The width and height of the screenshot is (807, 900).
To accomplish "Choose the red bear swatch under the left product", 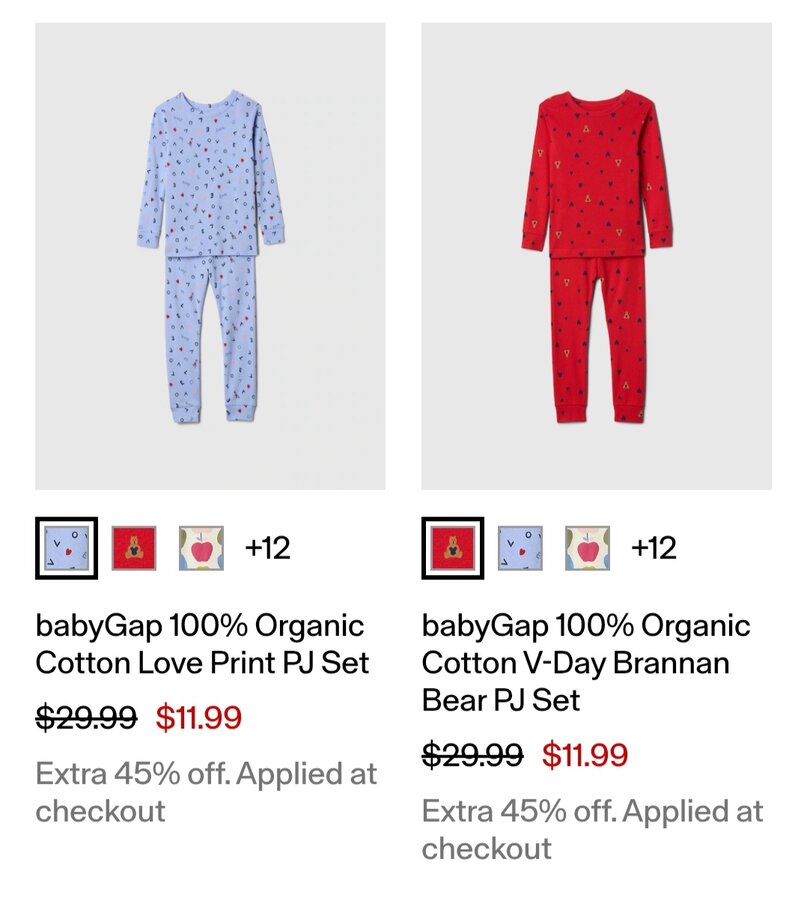I will pyautogui.click(x=133, y=548).
